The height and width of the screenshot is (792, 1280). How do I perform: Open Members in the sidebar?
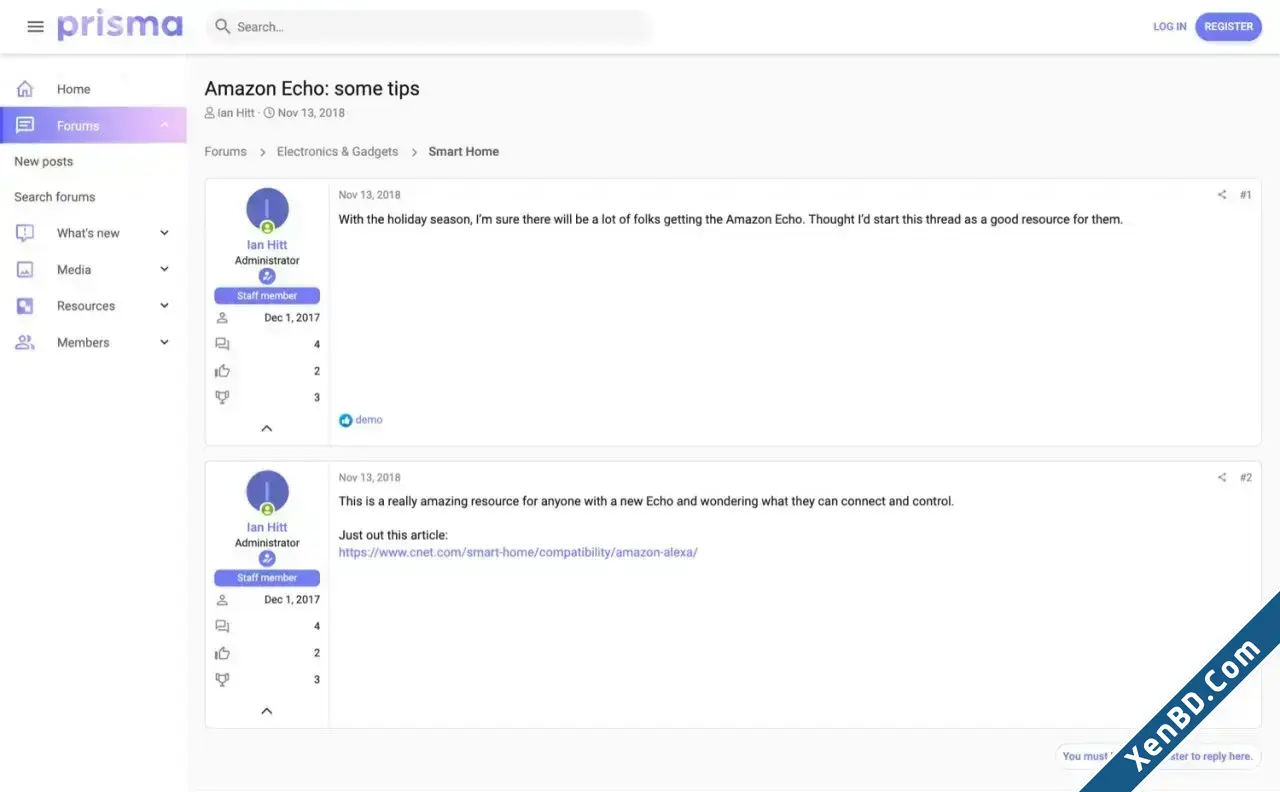(x=83, y=342)
